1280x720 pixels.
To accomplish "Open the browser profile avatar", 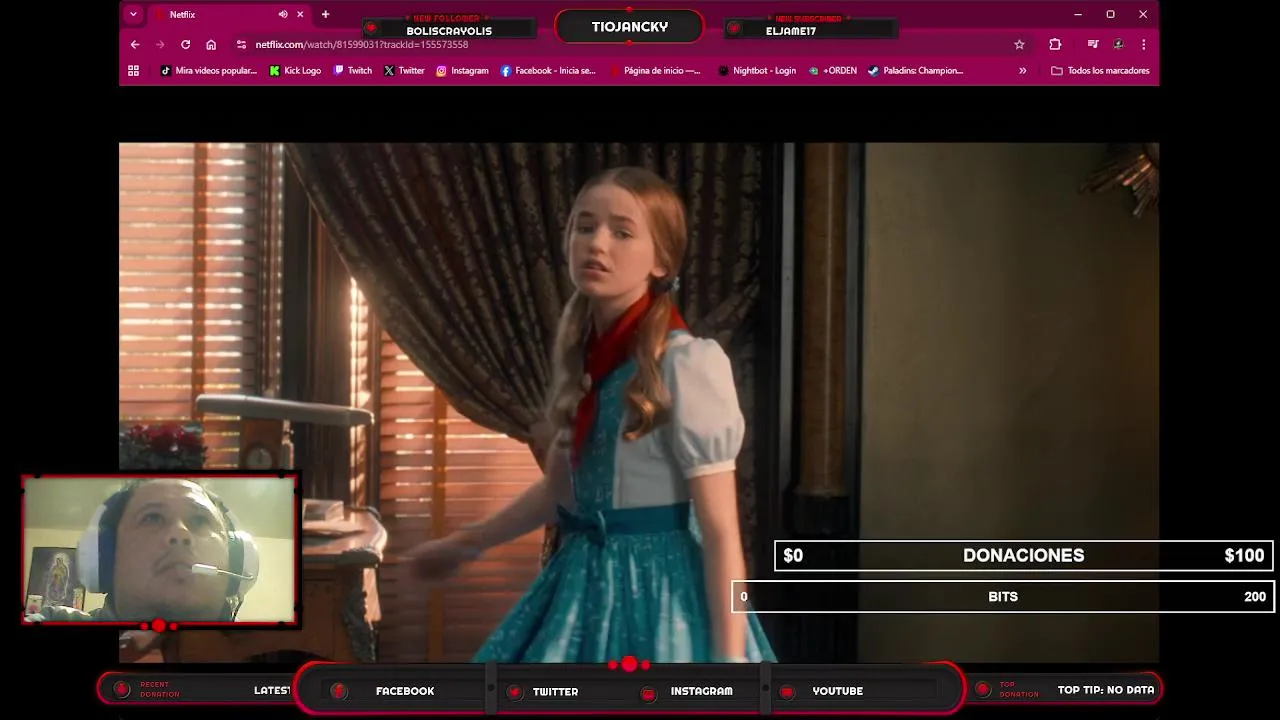I will click(x=1118, y=44).
